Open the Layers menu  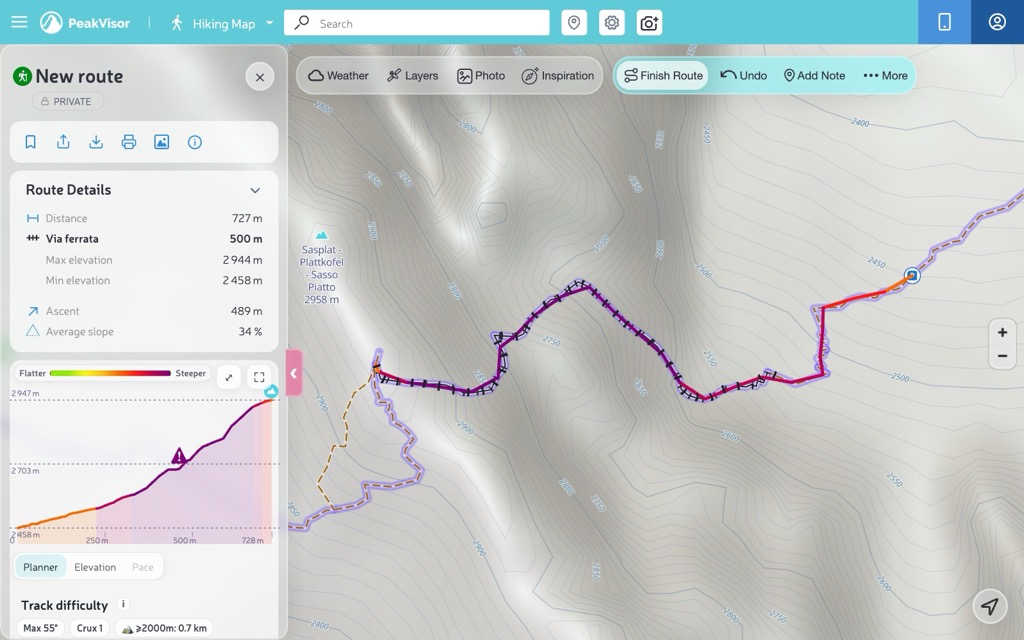click(x=413, y=76)
